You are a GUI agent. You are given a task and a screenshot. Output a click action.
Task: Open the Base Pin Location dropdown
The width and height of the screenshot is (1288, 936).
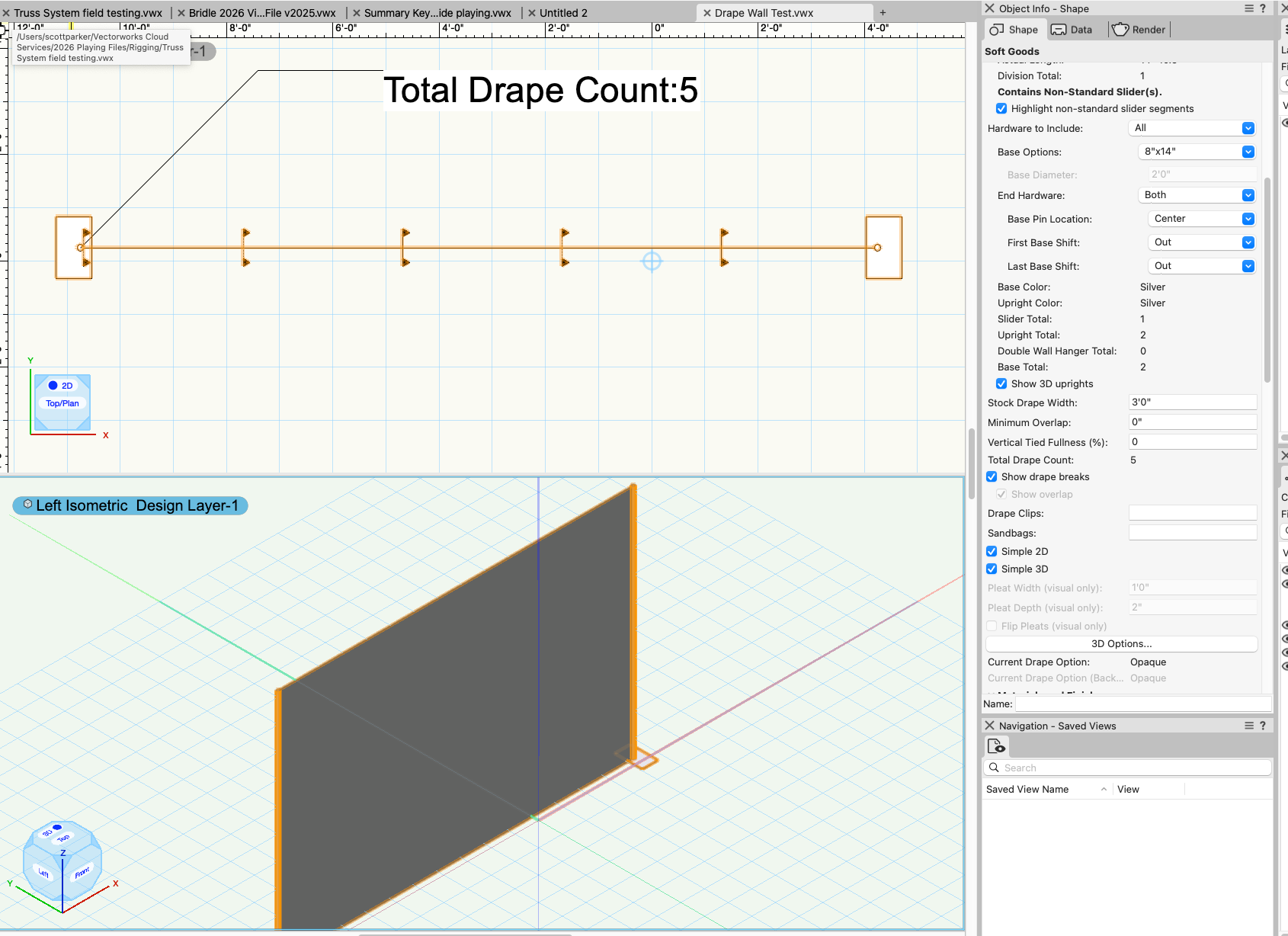[1201, 219]
